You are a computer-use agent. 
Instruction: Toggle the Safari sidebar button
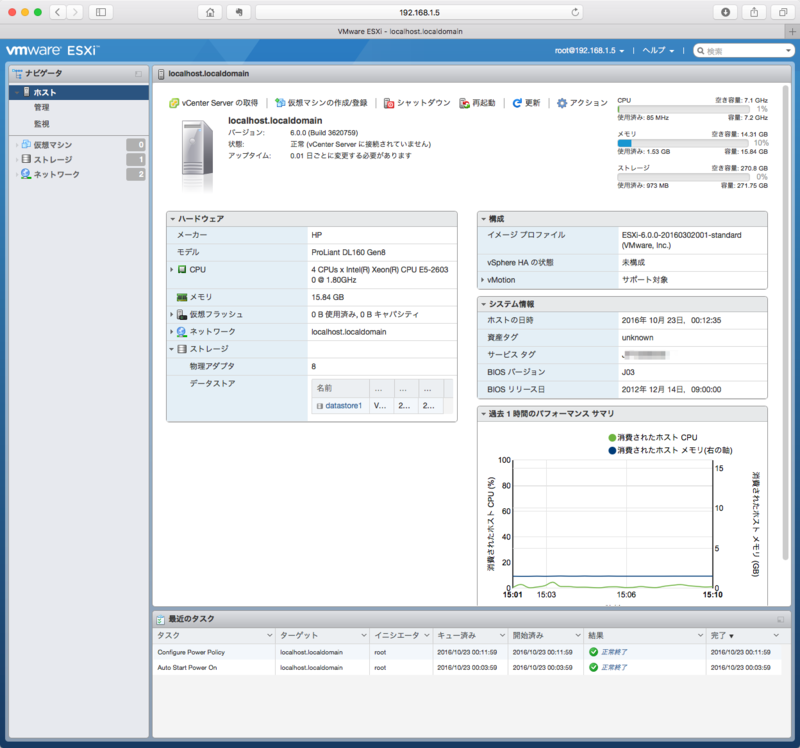click(101, 12)
